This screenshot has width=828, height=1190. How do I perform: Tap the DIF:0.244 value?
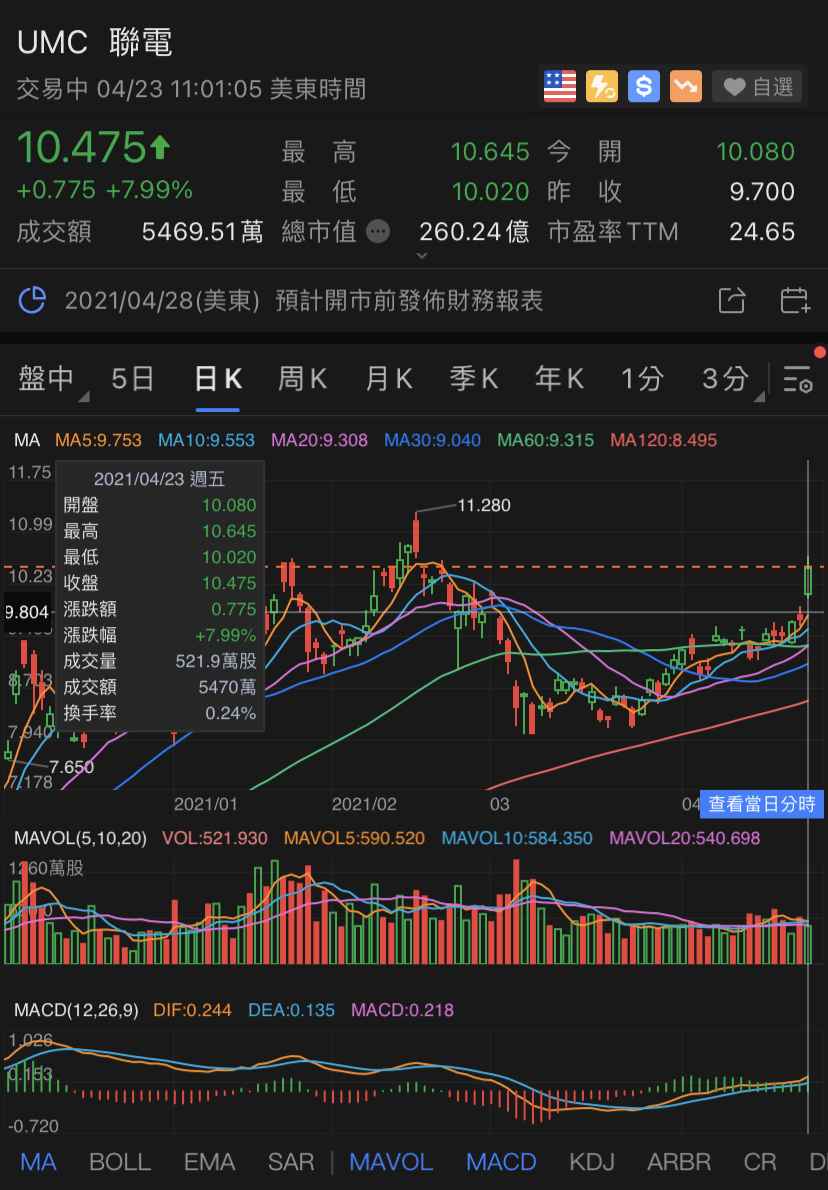tap(192, 1010)
